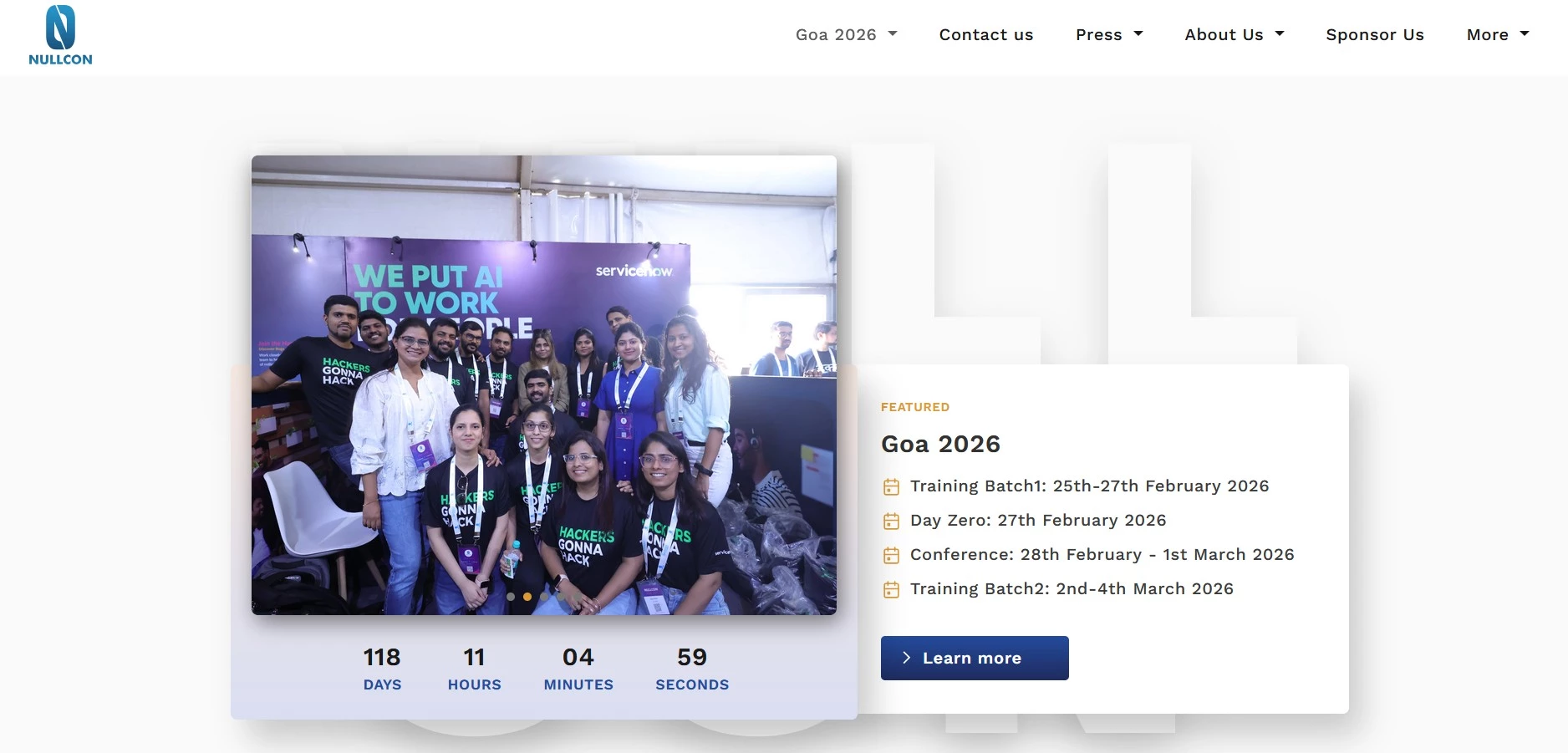
Task: Click the 11 hours countdown value
Action: pyautogui.click(x=474, y=657)
